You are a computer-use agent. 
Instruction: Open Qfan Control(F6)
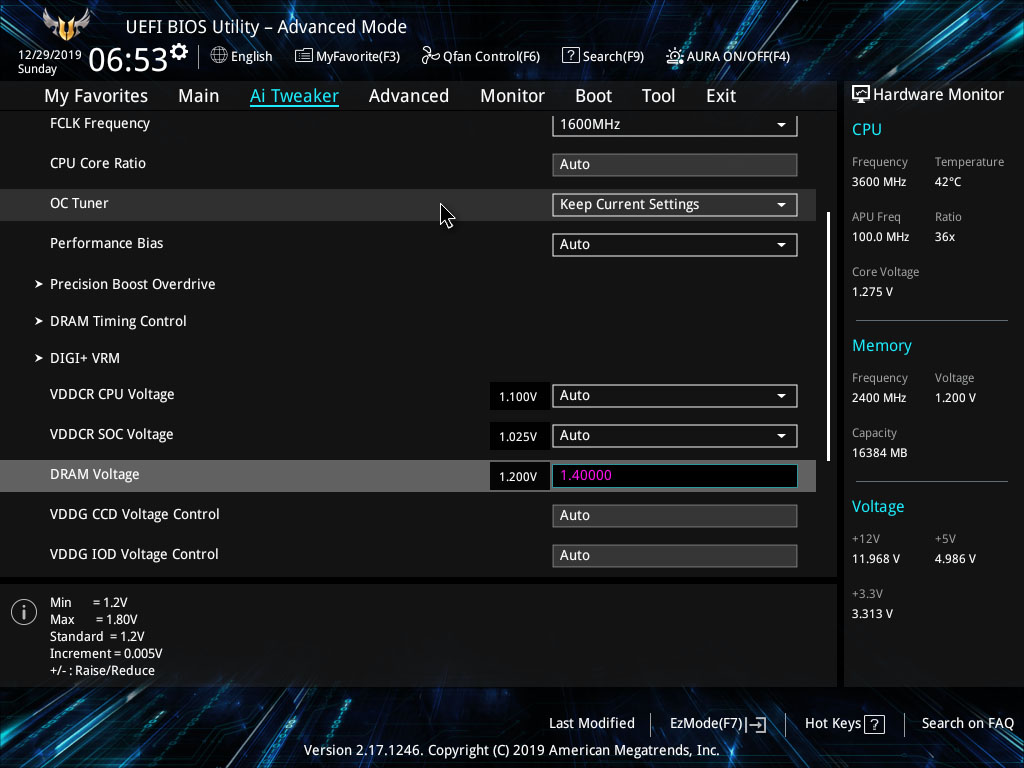481,56
